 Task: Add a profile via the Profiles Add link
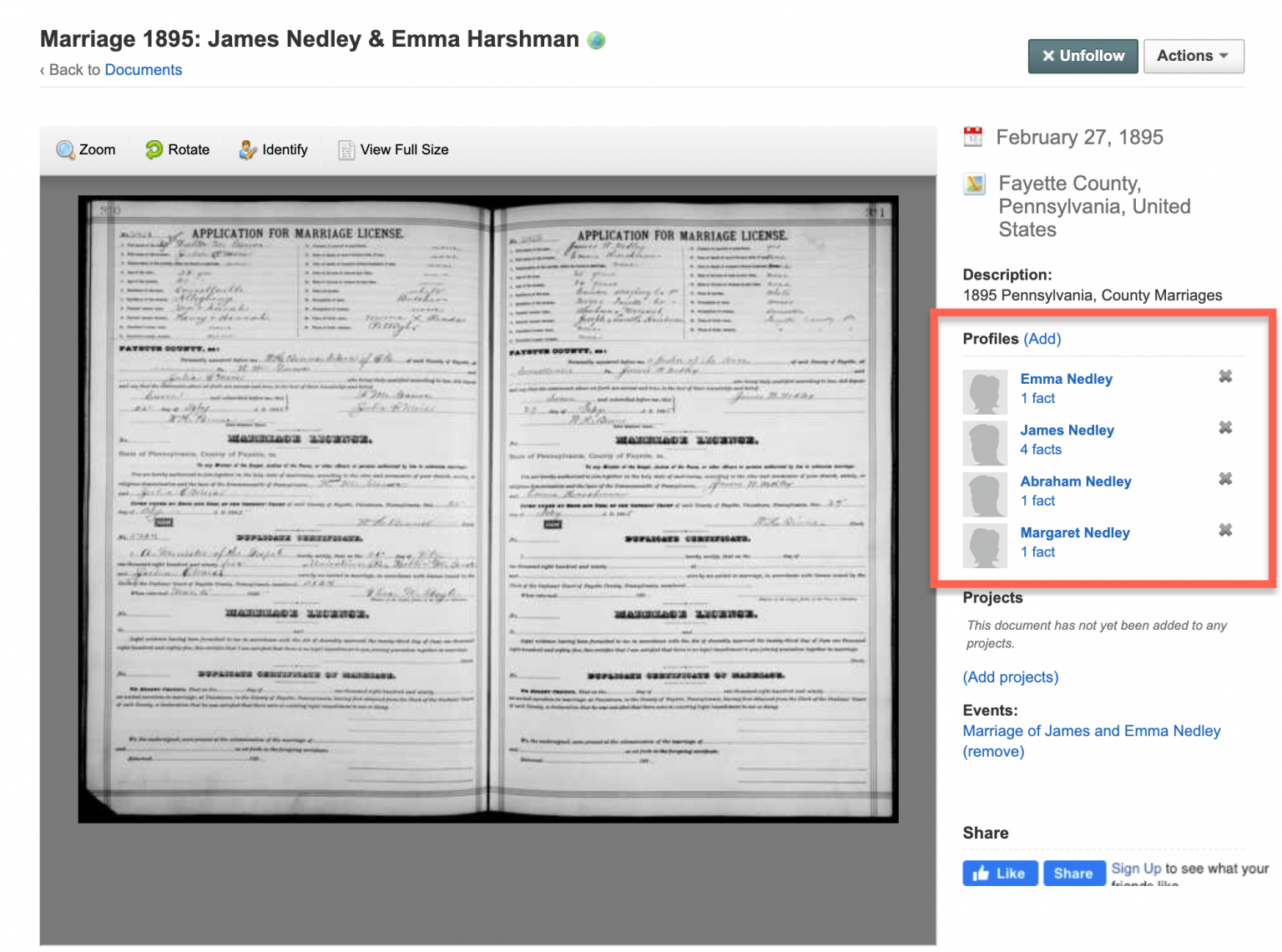click(1042, 339)
